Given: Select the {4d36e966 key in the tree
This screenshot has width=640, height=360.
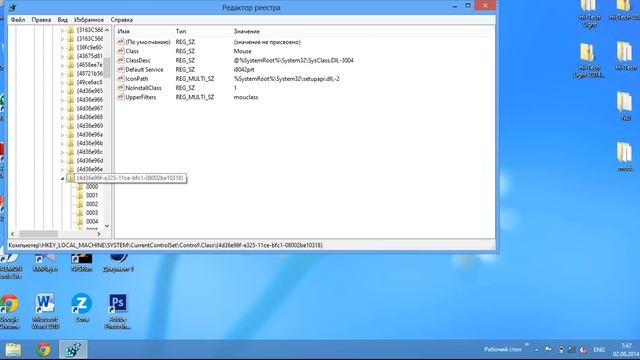Looking at the screenshot, I should click(x=89, y=100).
